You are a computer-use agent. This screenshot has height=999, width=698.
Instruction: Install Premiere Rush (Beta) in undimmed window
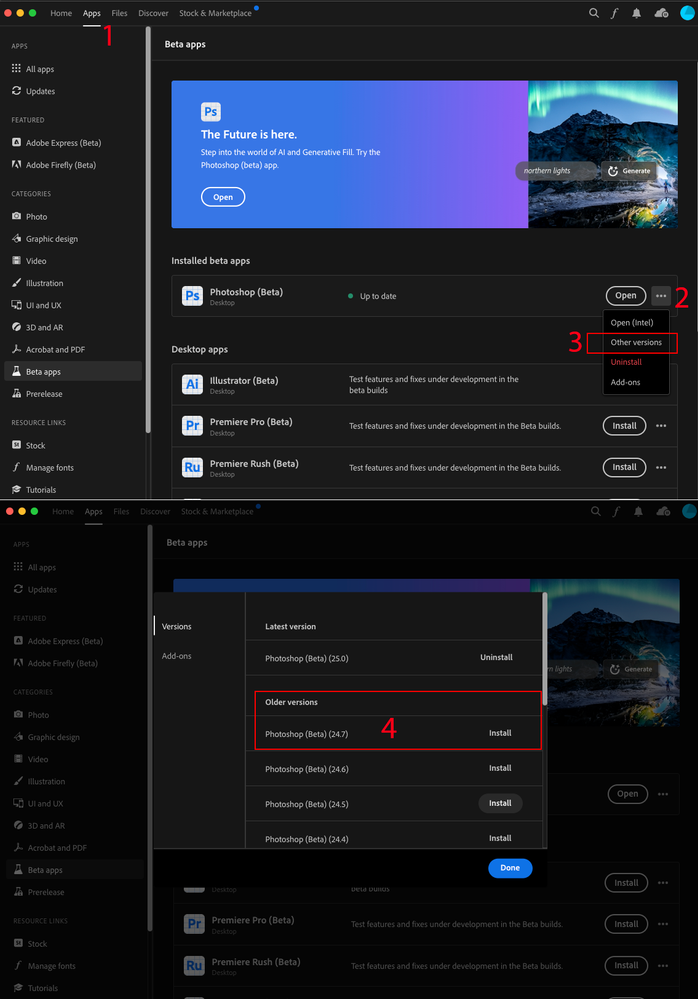624,467
